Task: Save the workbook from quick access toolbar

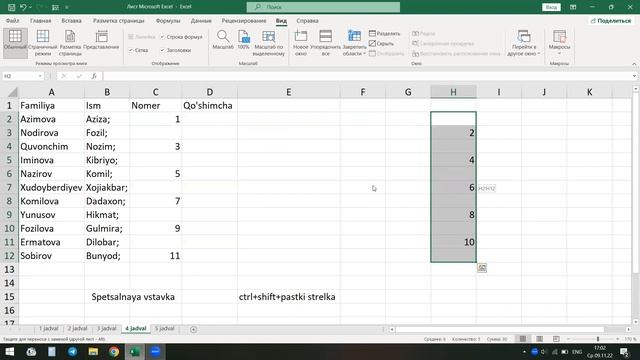Action: coord(11,7)
